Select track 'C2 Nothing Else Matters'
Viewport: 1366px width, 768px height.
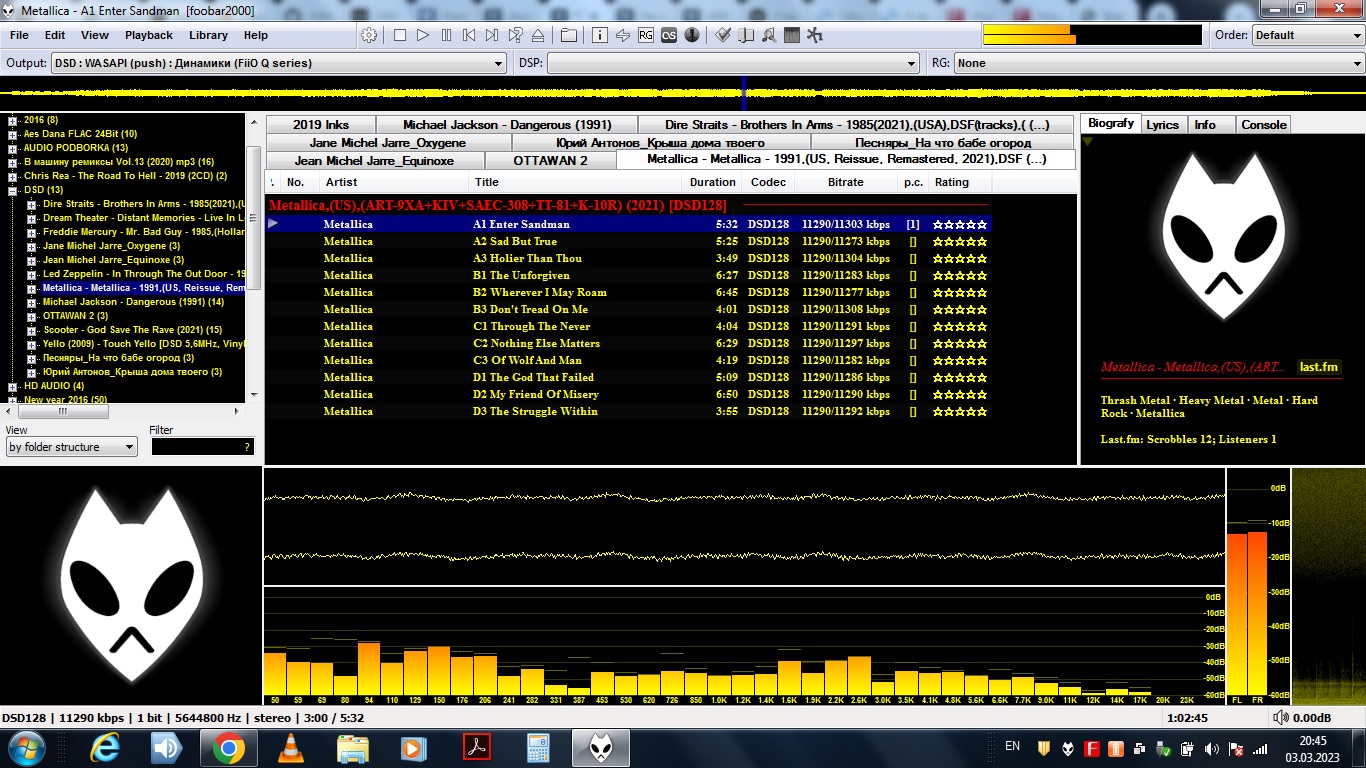pyautogui.click(x=628, y=343)
